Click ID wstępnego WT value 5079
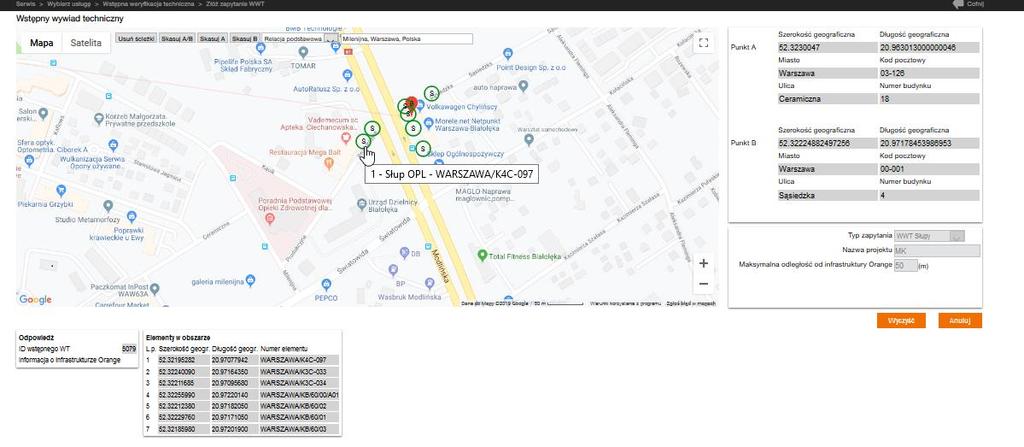The width and height of the screenshot is (1024, 447). point(129,349)
